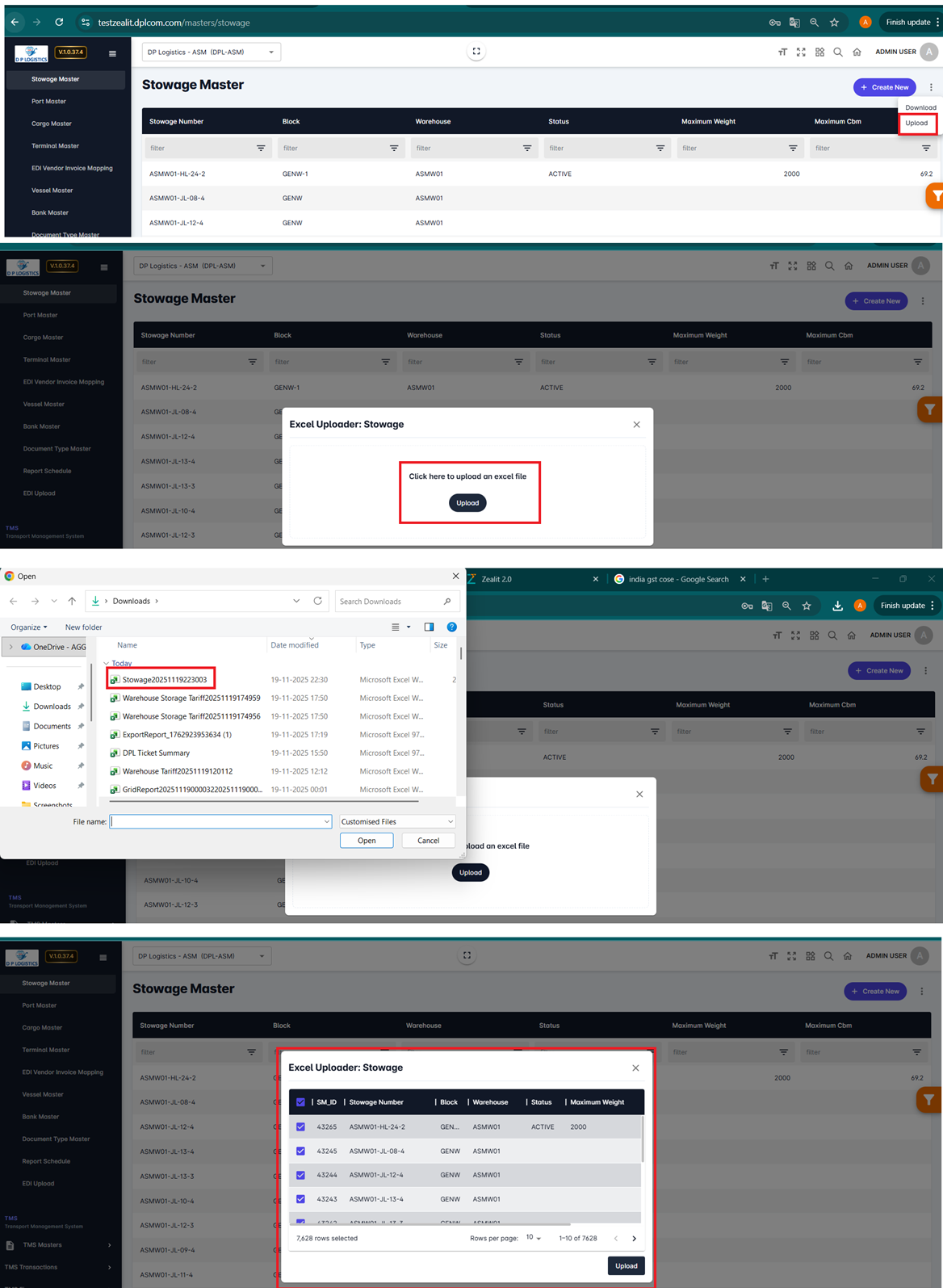This screenshot has height=1288, width=943.
Task: Choose Upload from the three-dot menu
Action: (916, 123)
